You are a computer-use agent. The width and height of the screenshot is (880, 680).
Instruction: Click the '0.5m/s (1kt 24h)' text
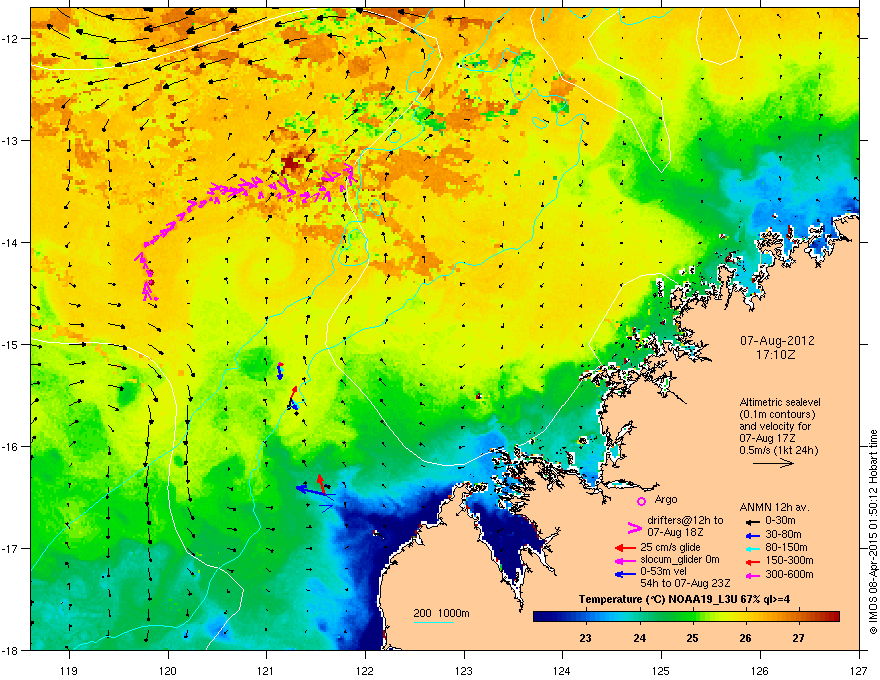click(x=778, y=450)
